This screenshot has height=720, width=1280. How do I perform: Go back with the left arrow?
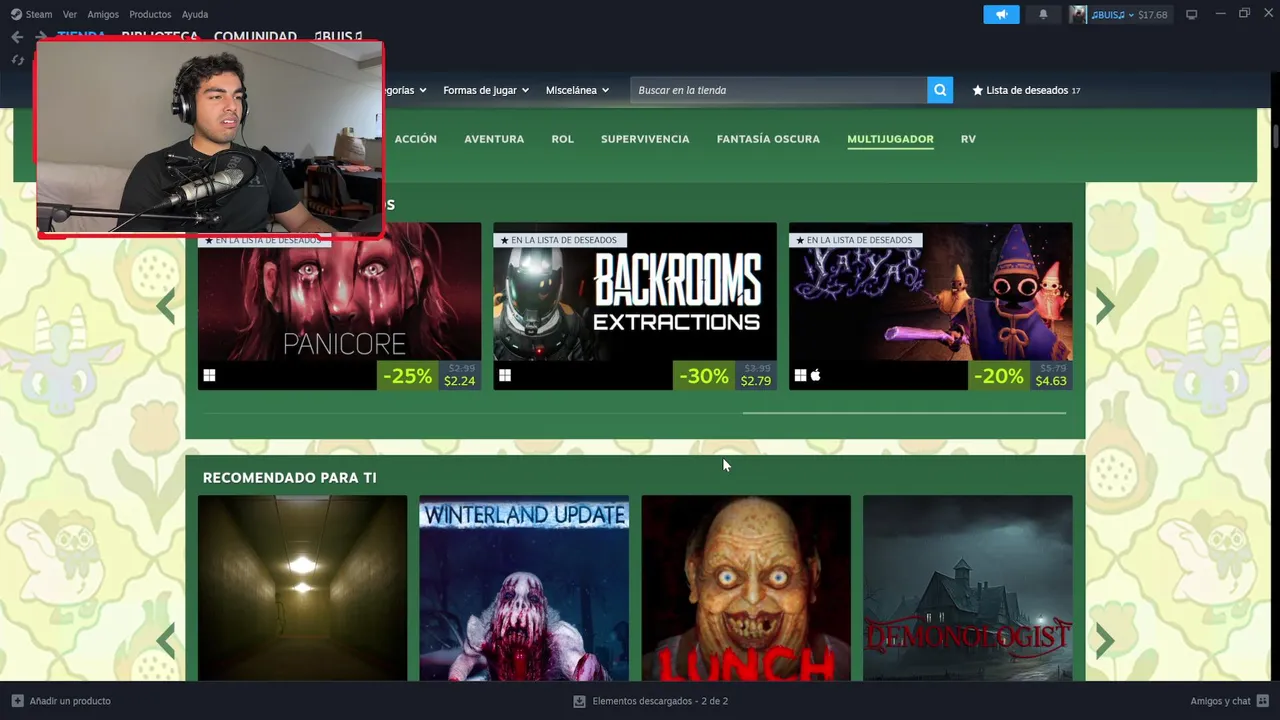17,37
